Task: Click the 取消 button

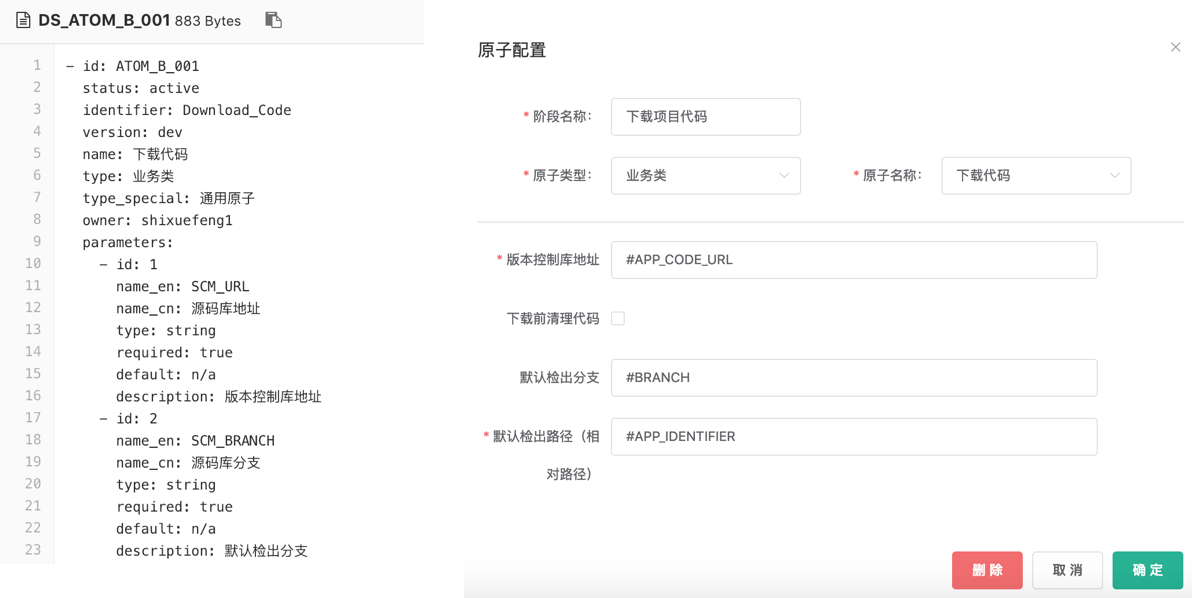Action: coord(1067,570)
